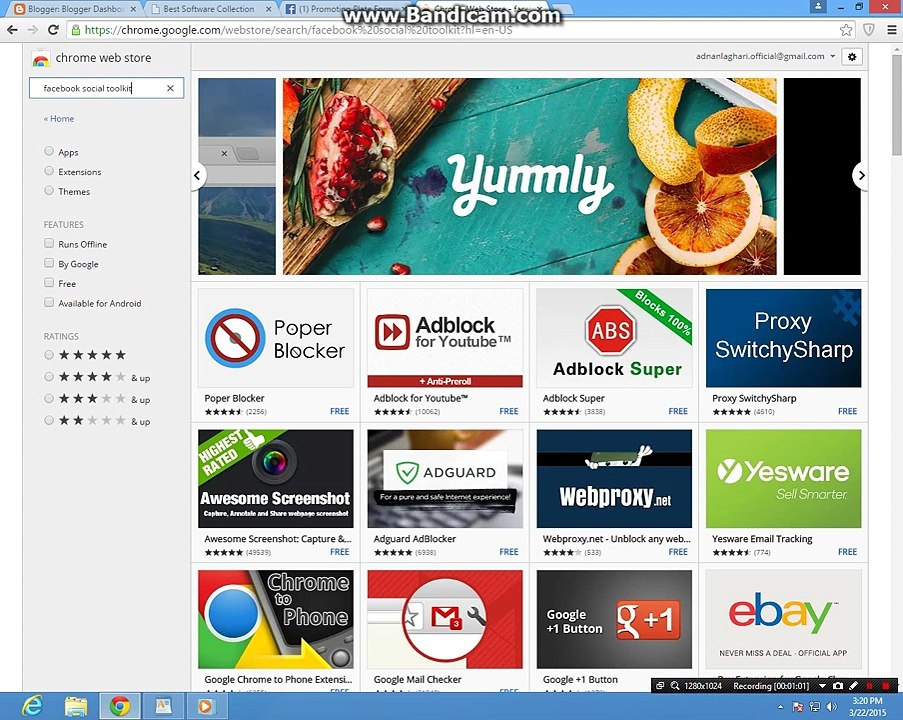Open the eBay extension thumbnail

tap(783, 619)
